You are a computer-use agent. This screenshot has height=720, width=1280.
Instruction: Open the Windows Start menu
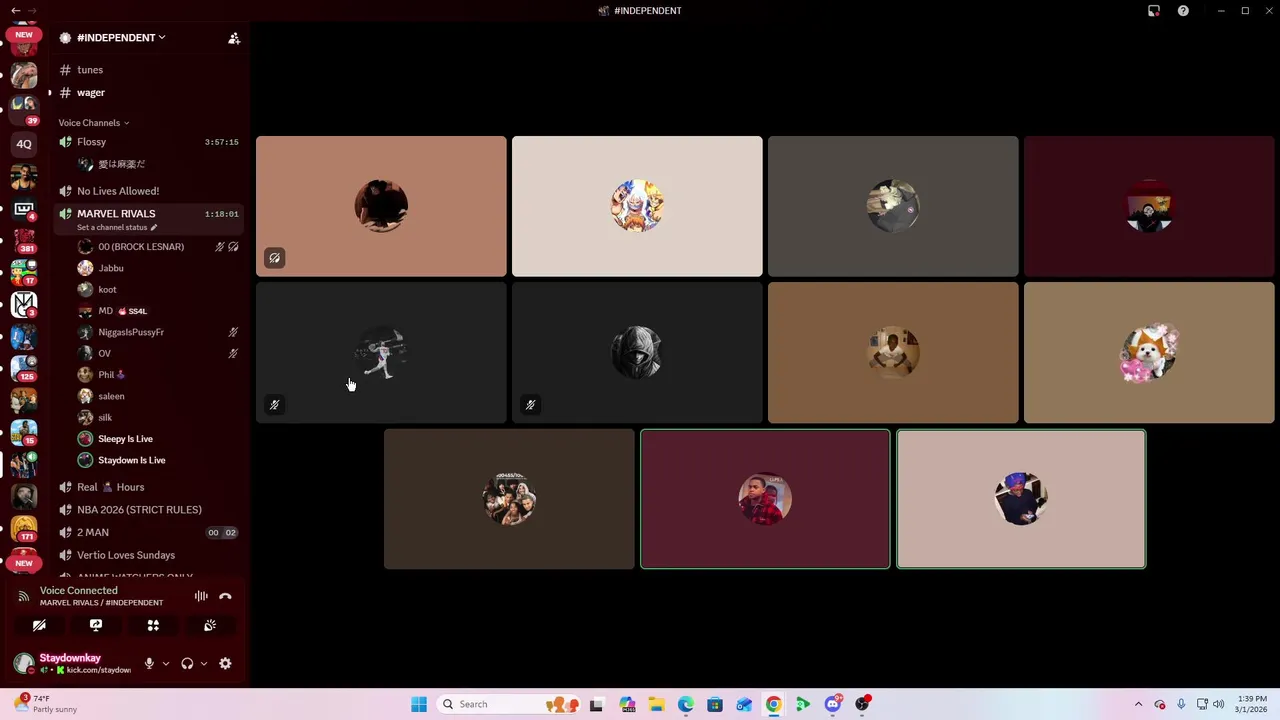click(419, 704)
